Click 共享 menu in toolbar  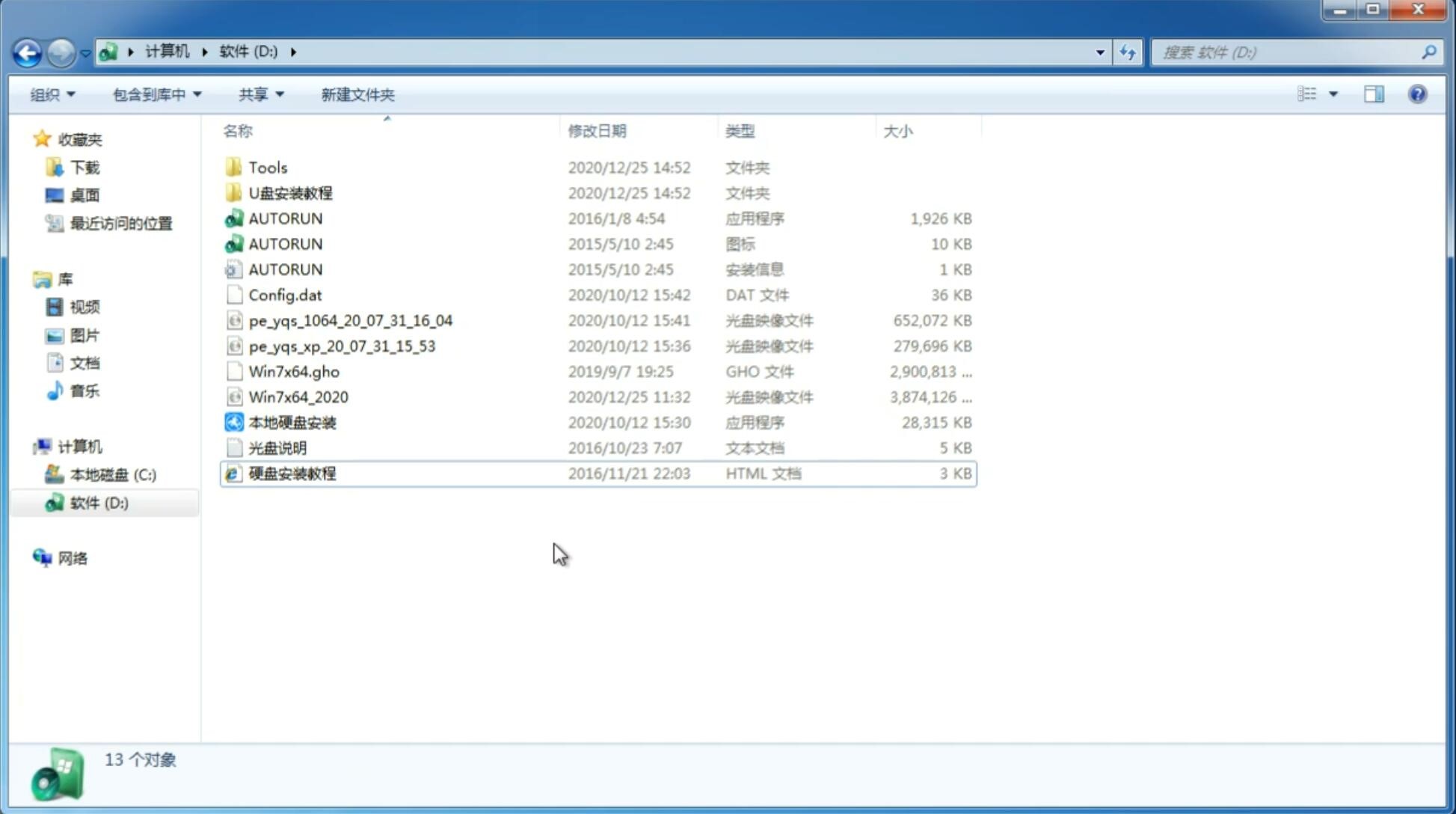click(x=258, y=94)
